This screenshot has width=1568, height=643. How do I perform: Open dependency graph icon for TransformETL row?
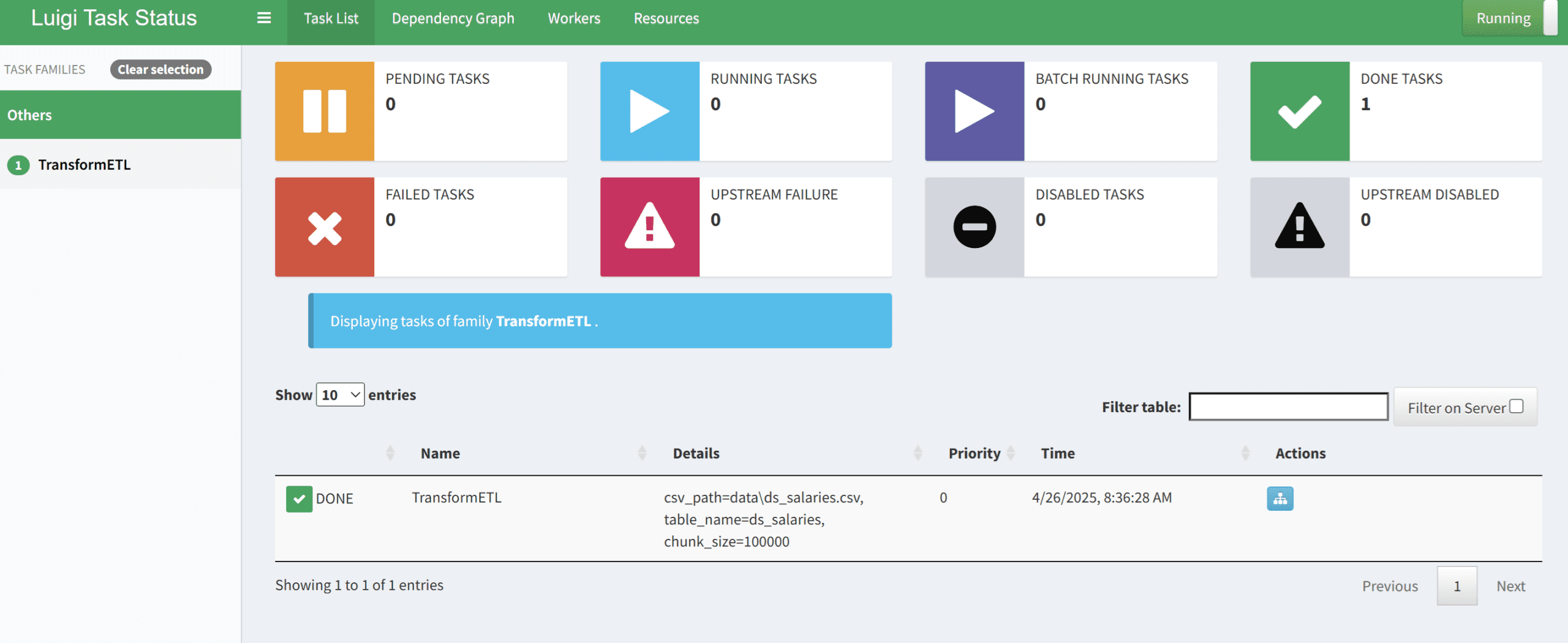1280,498
